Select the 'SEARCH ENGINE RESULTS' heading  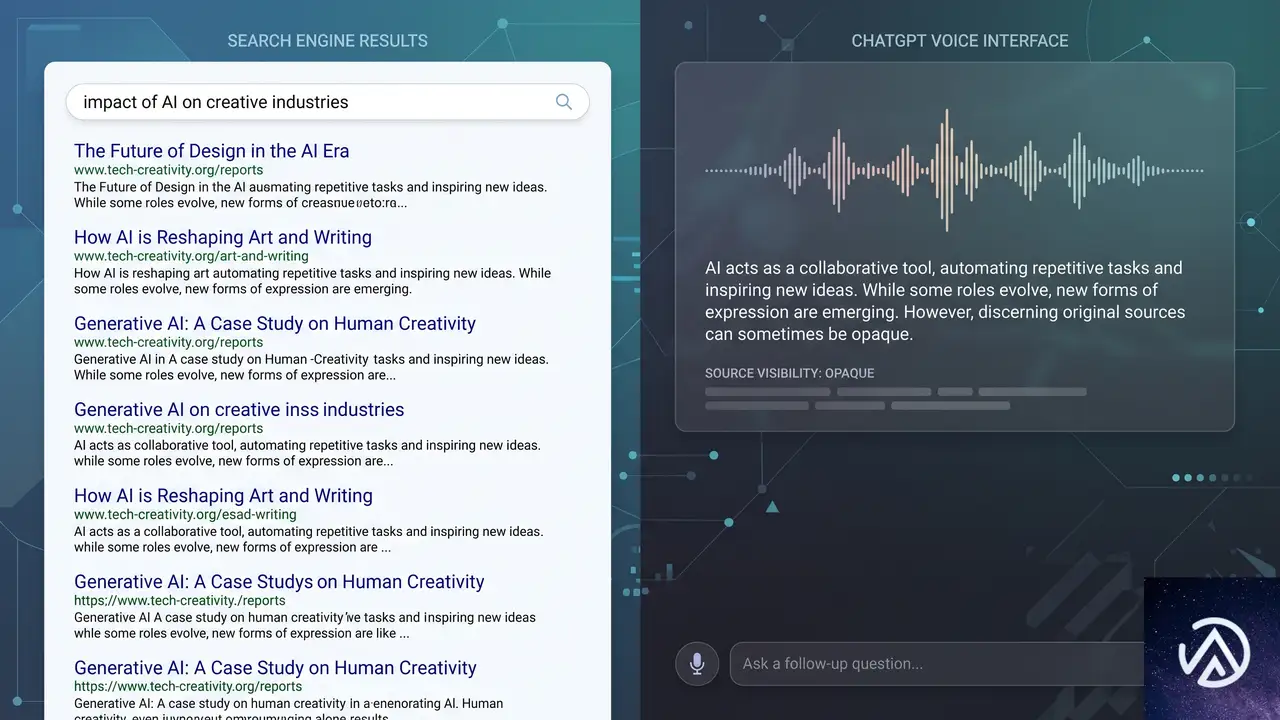(x=327, y=41)
